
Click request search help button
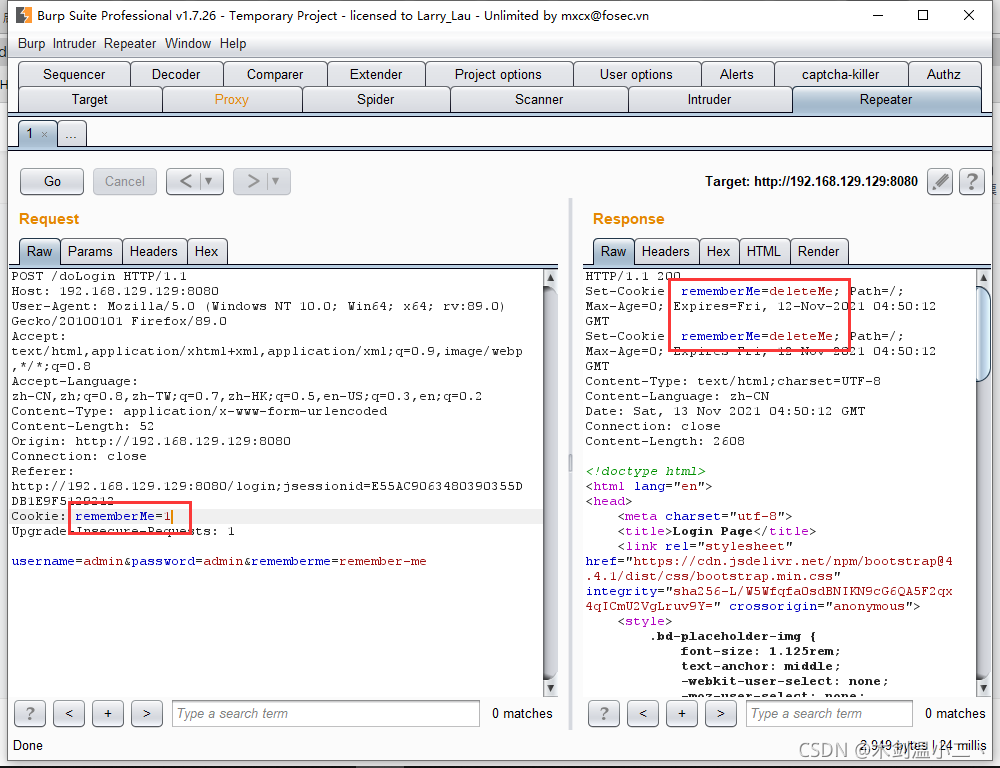click(x=29, y=713)
